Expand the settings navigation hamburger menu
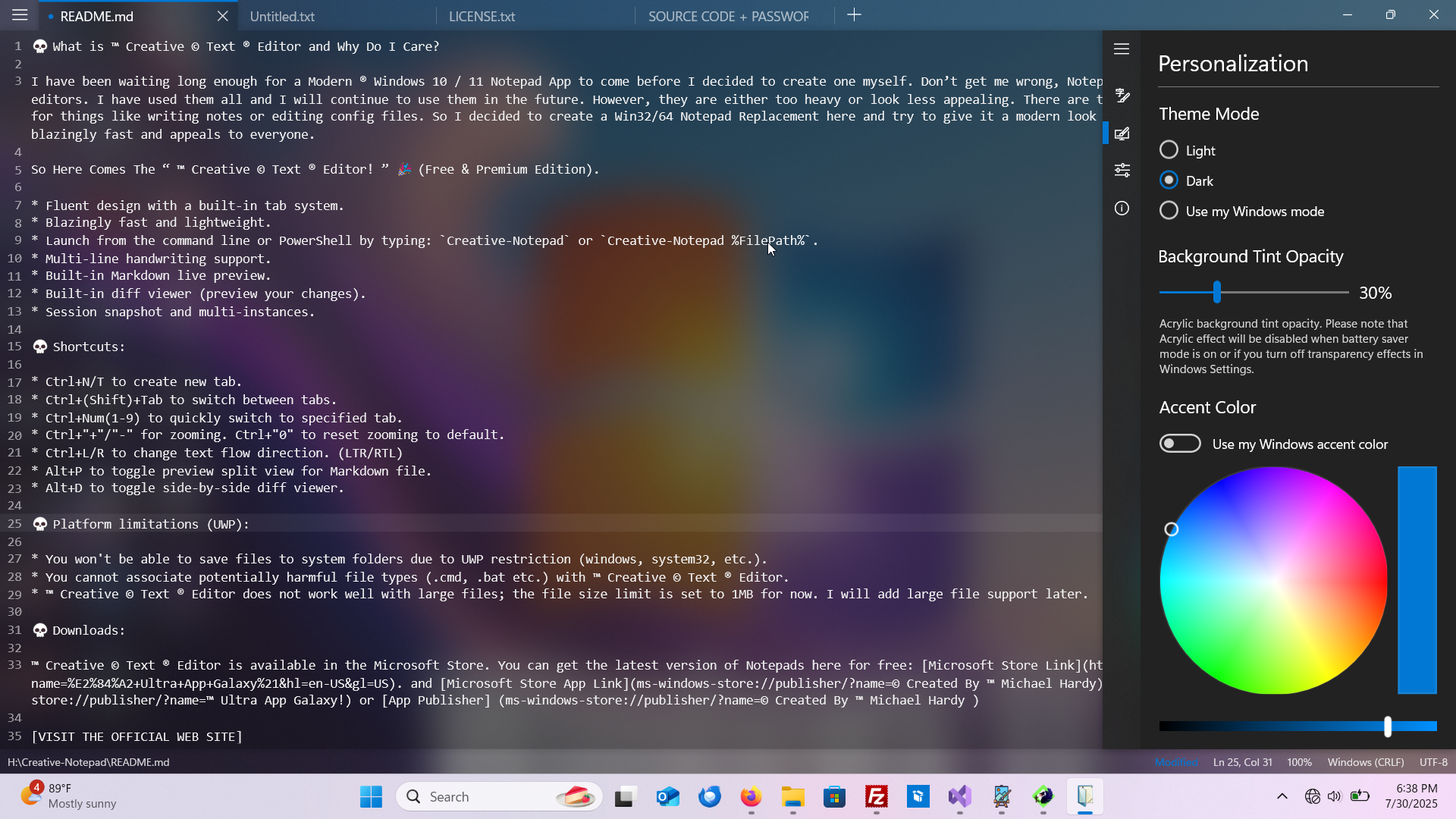1456x819 pixels. (x=1122, y=49)
